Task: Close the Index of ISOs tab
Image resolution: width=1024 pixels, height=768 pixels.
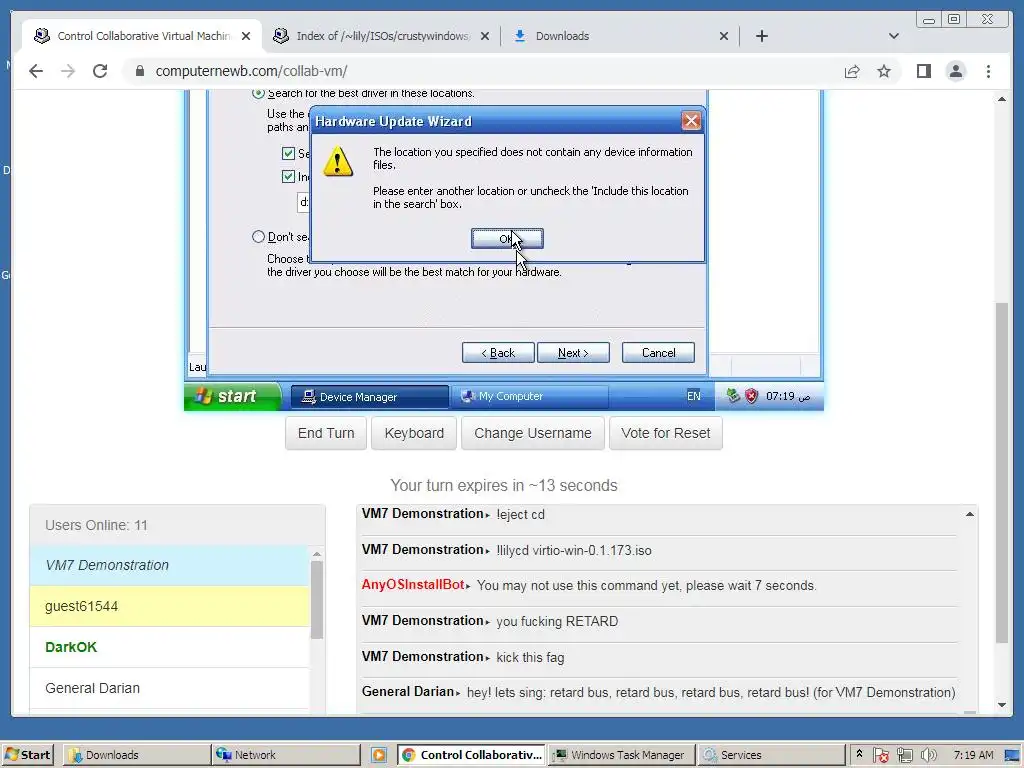Action: tap(485, 36)
